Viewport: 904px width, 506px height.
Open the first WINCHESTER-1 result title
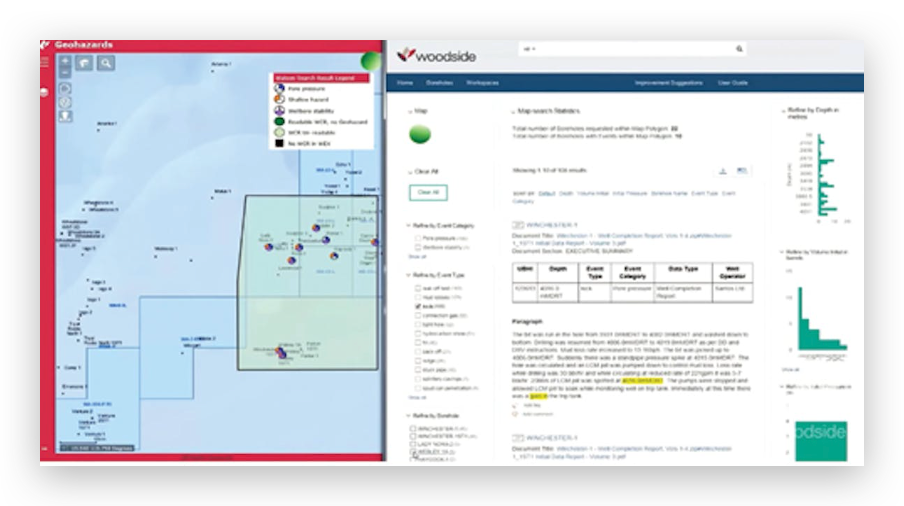point(552,225)
